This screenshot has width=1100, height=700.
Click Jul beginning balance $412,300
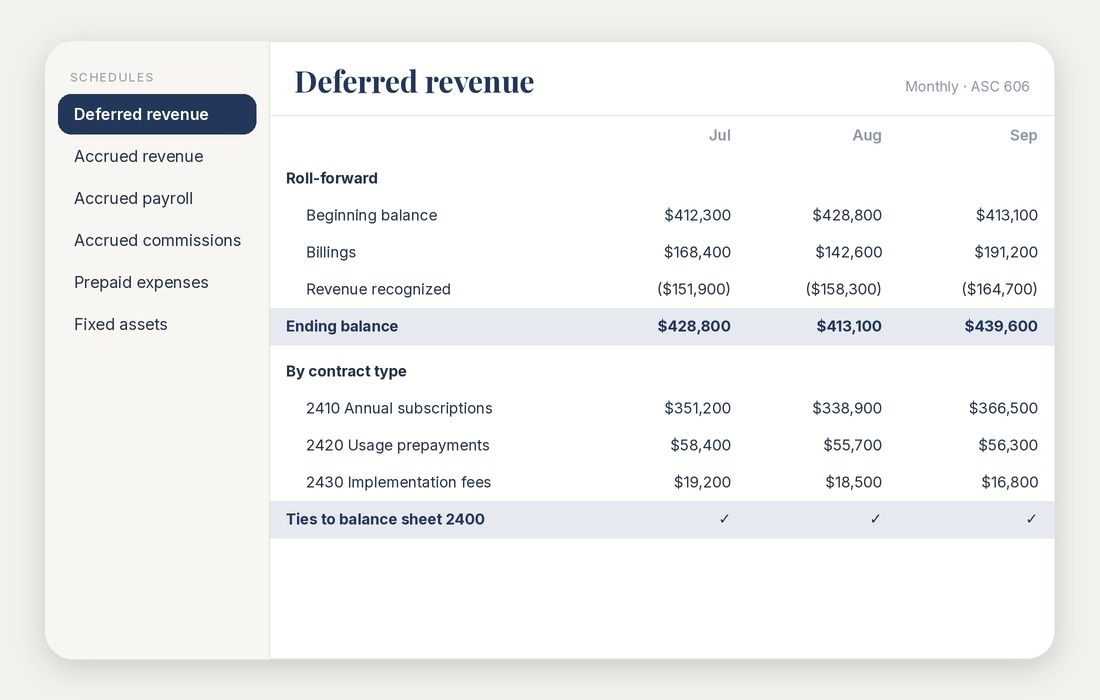coord(697,215)
